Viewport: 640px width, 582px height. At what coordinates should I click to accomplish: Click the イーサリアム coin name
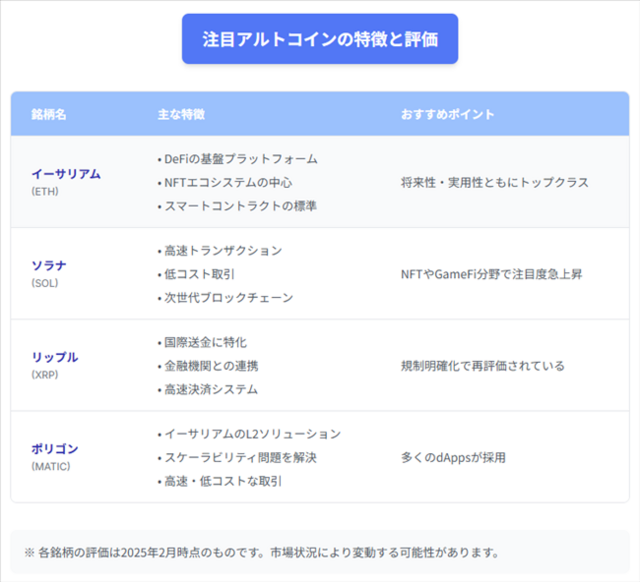tap(66, 174)
